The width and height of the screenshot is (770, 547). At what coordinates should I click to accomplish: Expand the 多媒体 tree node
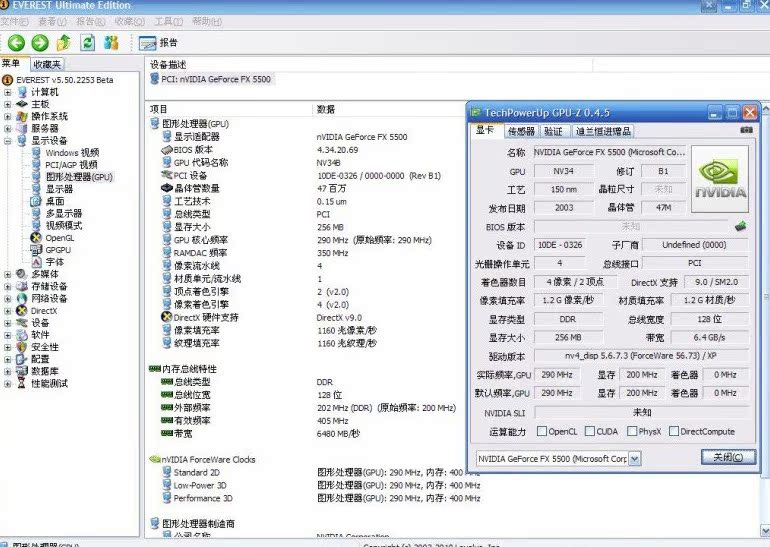point(7,274)
